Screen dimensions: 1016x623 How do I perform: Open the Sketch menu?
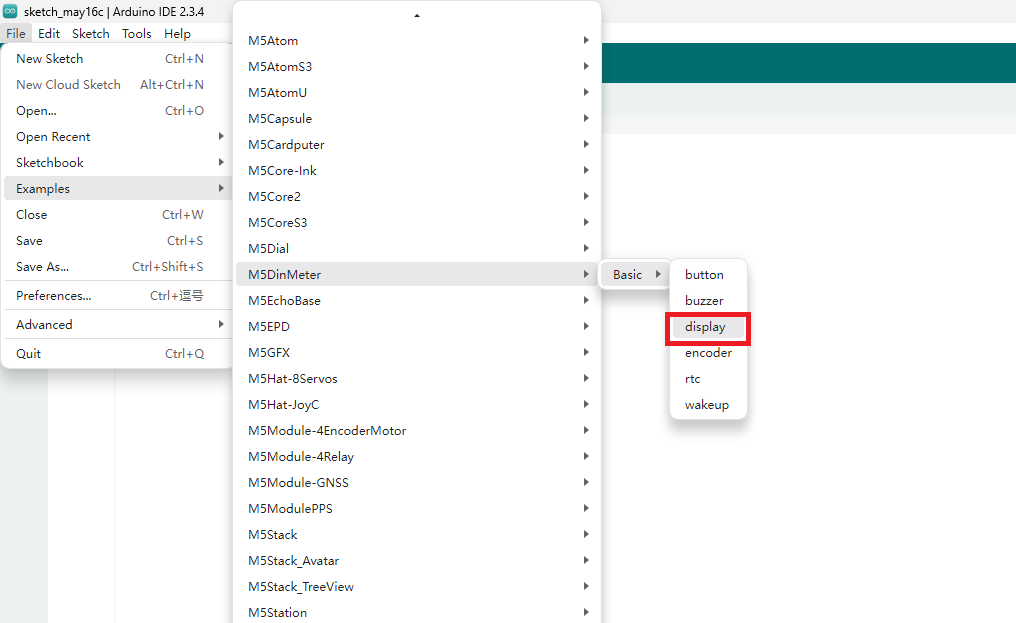pos(91,34)
